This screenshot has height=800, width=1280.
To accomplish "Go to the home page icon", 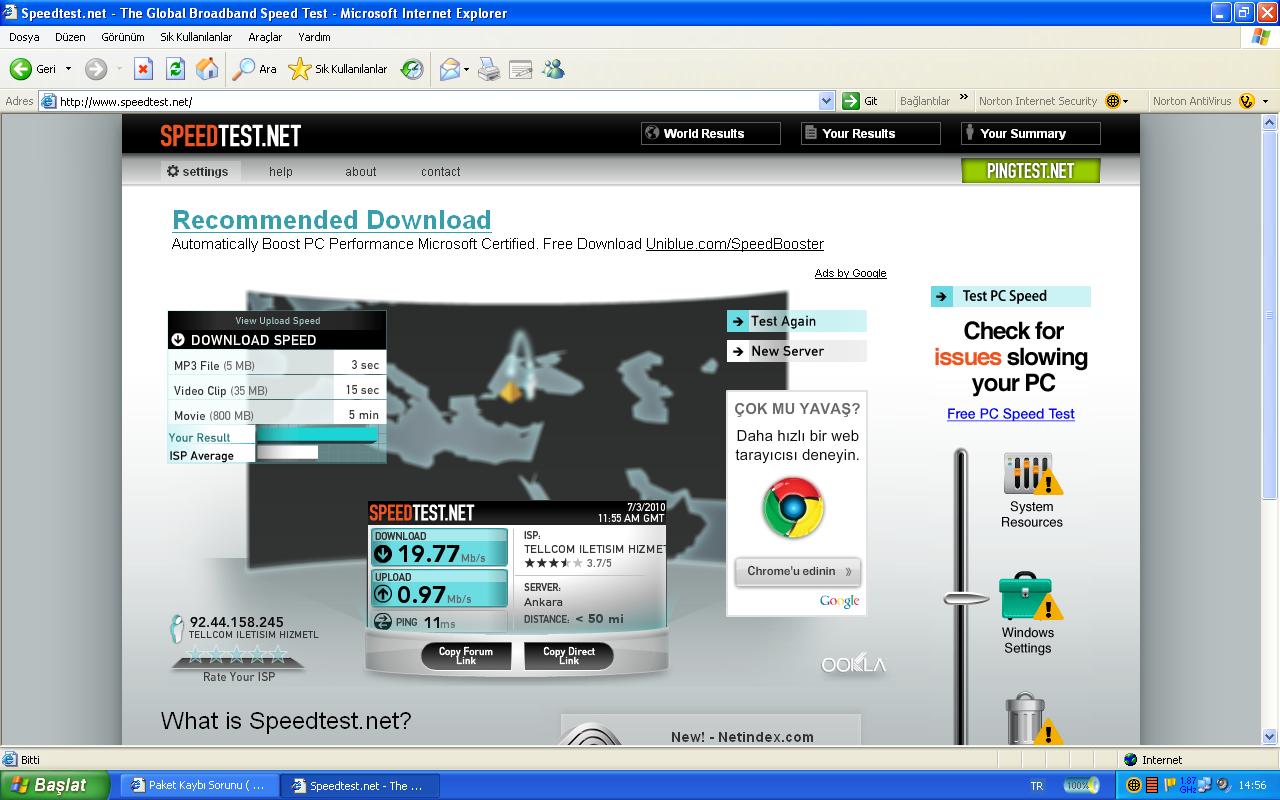I will click(x=207, y=69).
